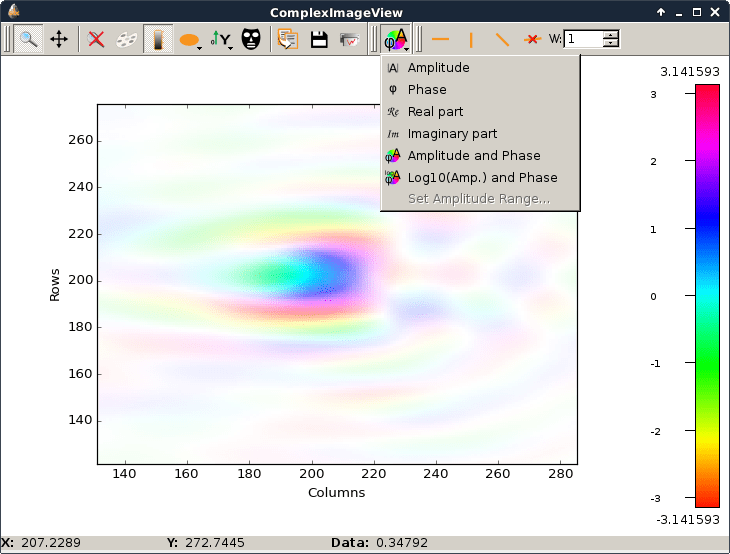Click the phase colorbar gradient
Screen dimensions: 730x554
[707, 295]
